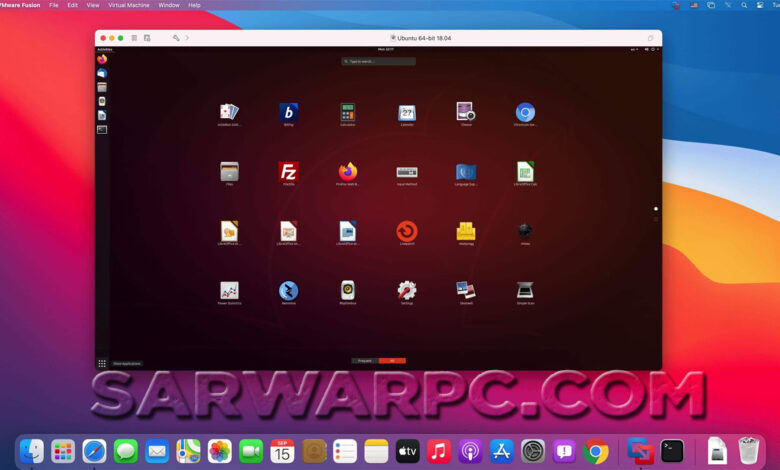This screenshot has height=470, width=780.
Task: Open the Ubuntu system status menu
Action: pos(652,49)
